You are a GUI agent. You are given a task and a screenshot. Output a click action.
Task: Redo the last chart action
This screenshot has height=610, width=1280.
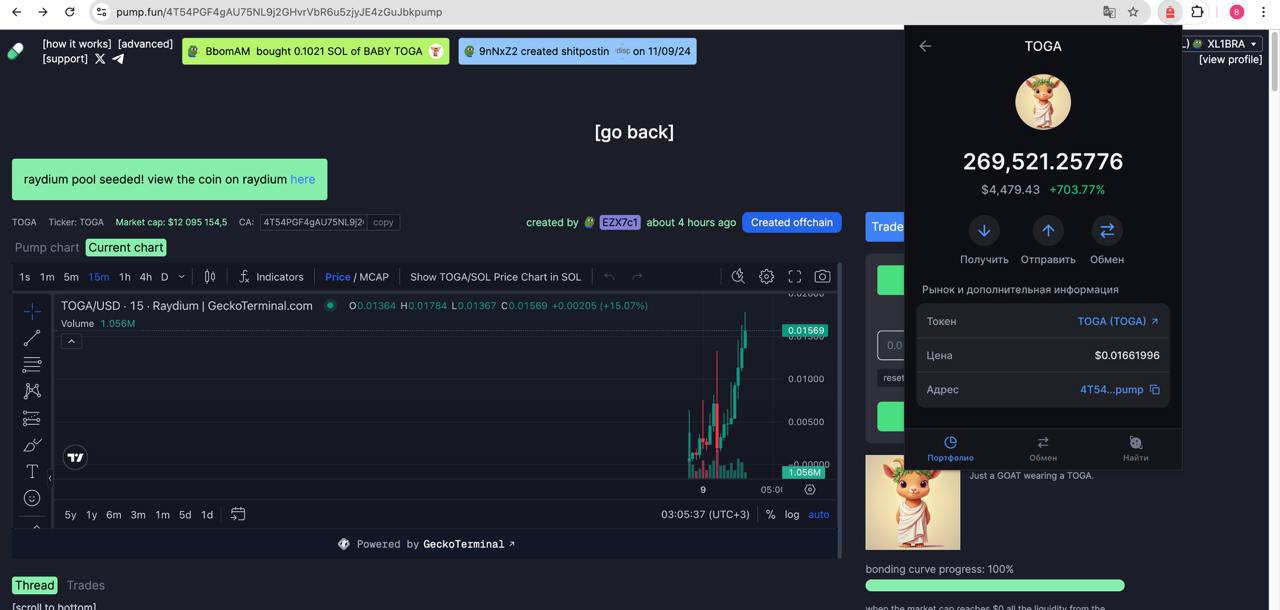[637, 277]
